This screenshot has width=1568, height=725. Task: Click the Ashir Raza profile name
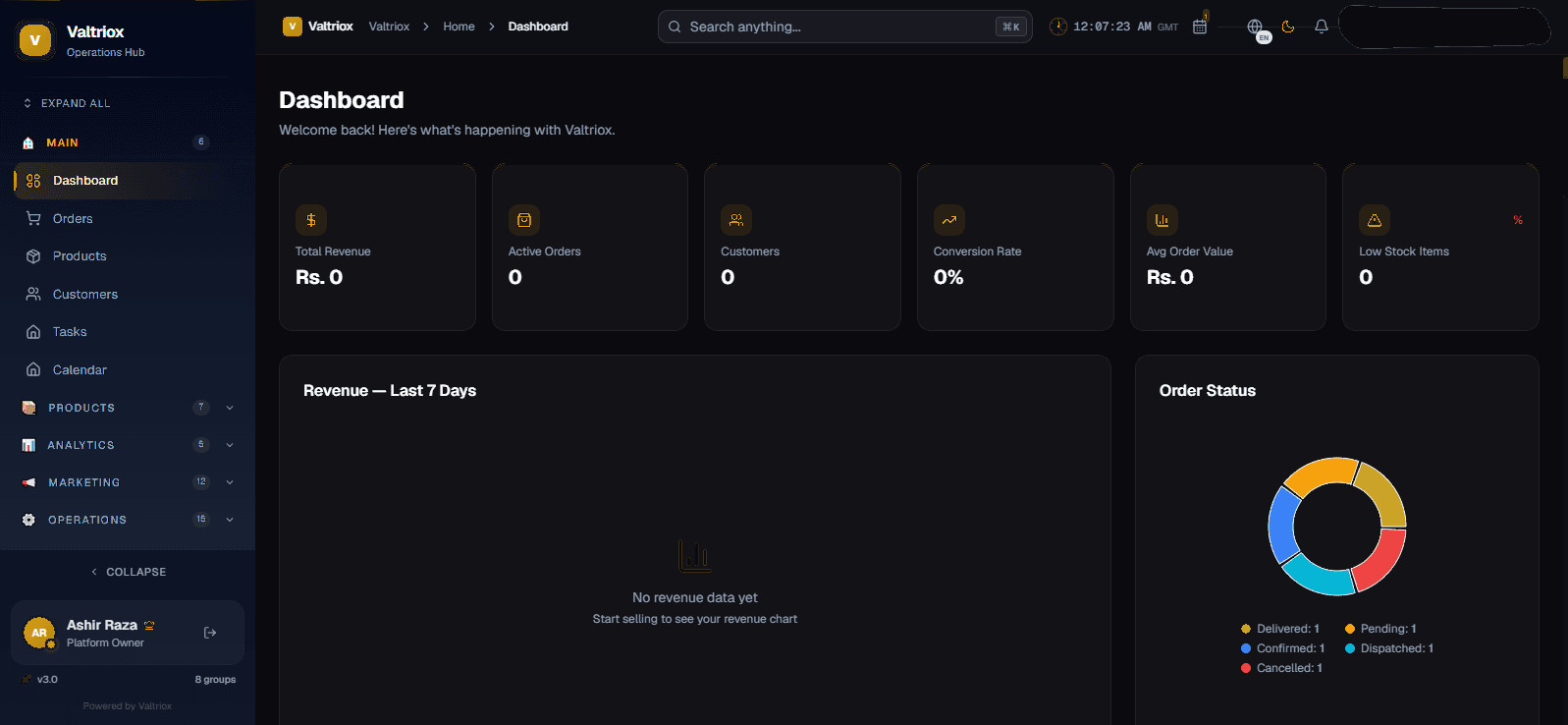102,625
